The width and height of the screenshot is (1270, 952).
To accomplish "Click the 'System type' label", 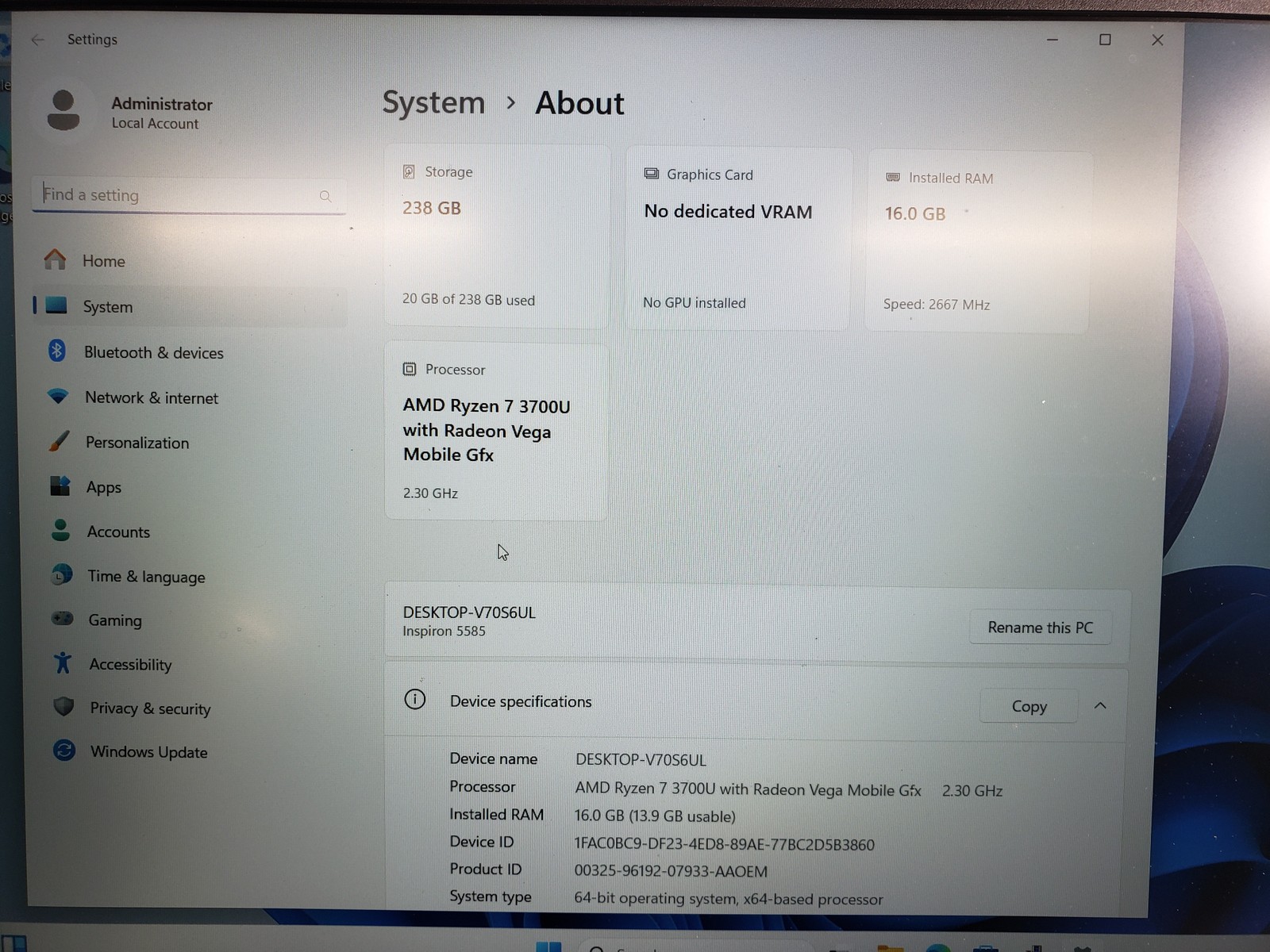I will [491, 896].
